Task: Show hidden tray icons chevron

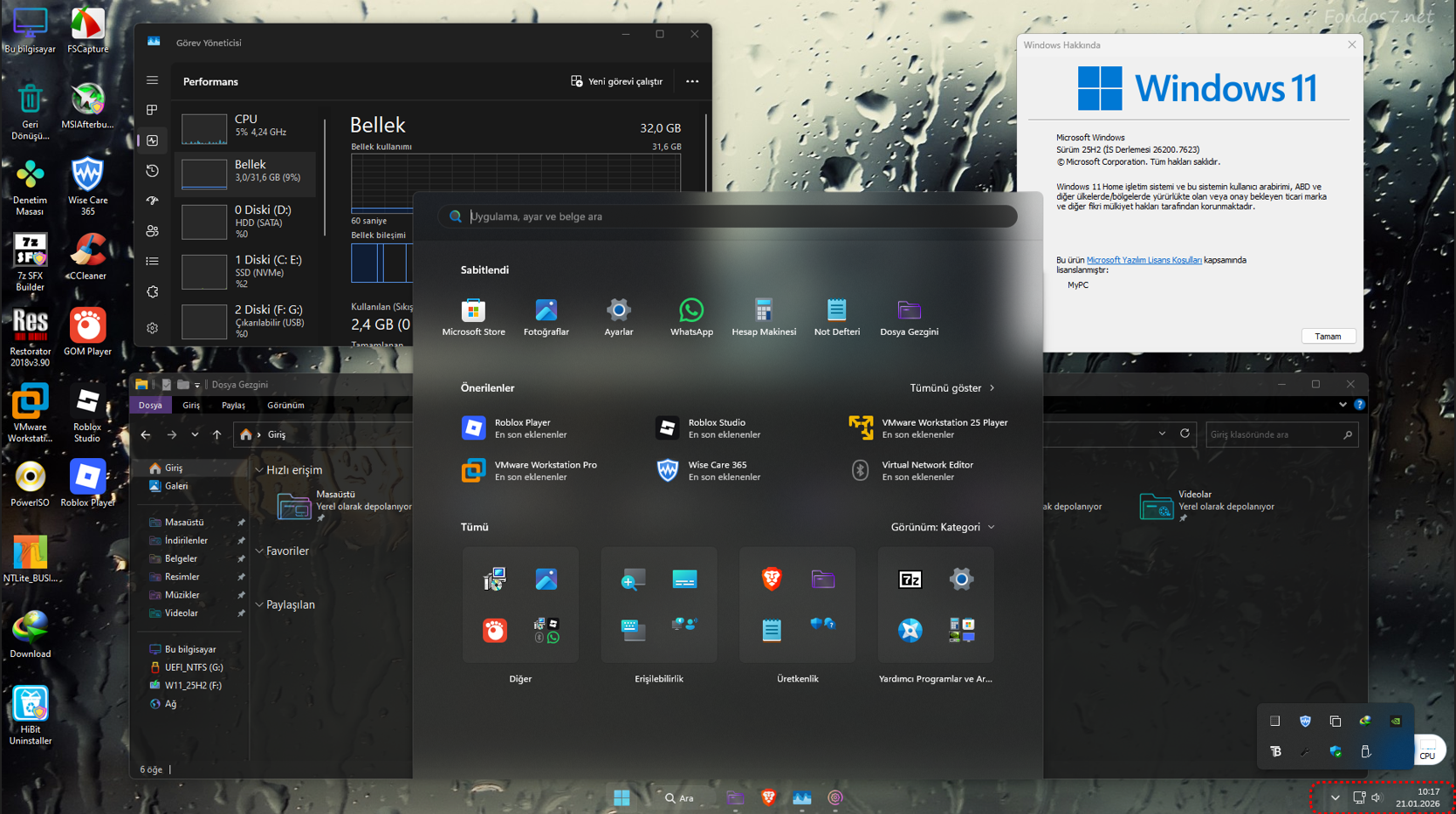Action: point(1335,797)
